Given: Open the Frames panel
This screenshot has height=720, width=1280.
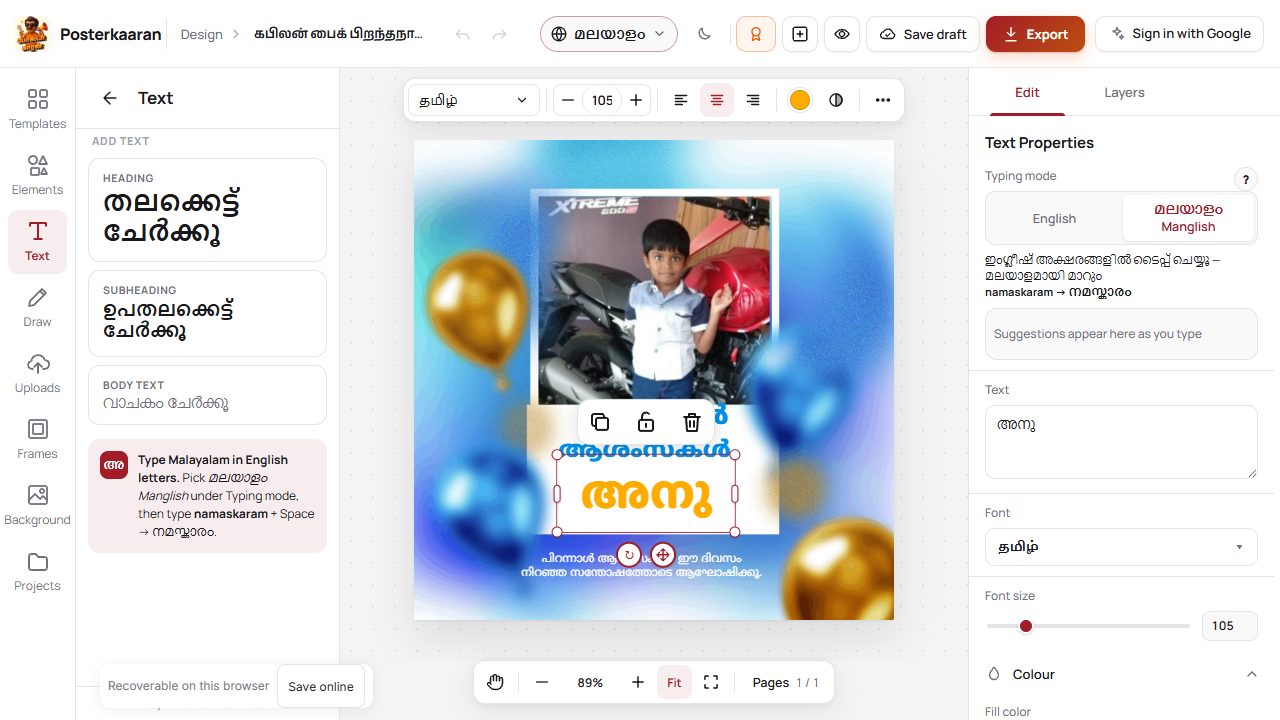Looking at the screenshot, I should [x=37, y=440].
